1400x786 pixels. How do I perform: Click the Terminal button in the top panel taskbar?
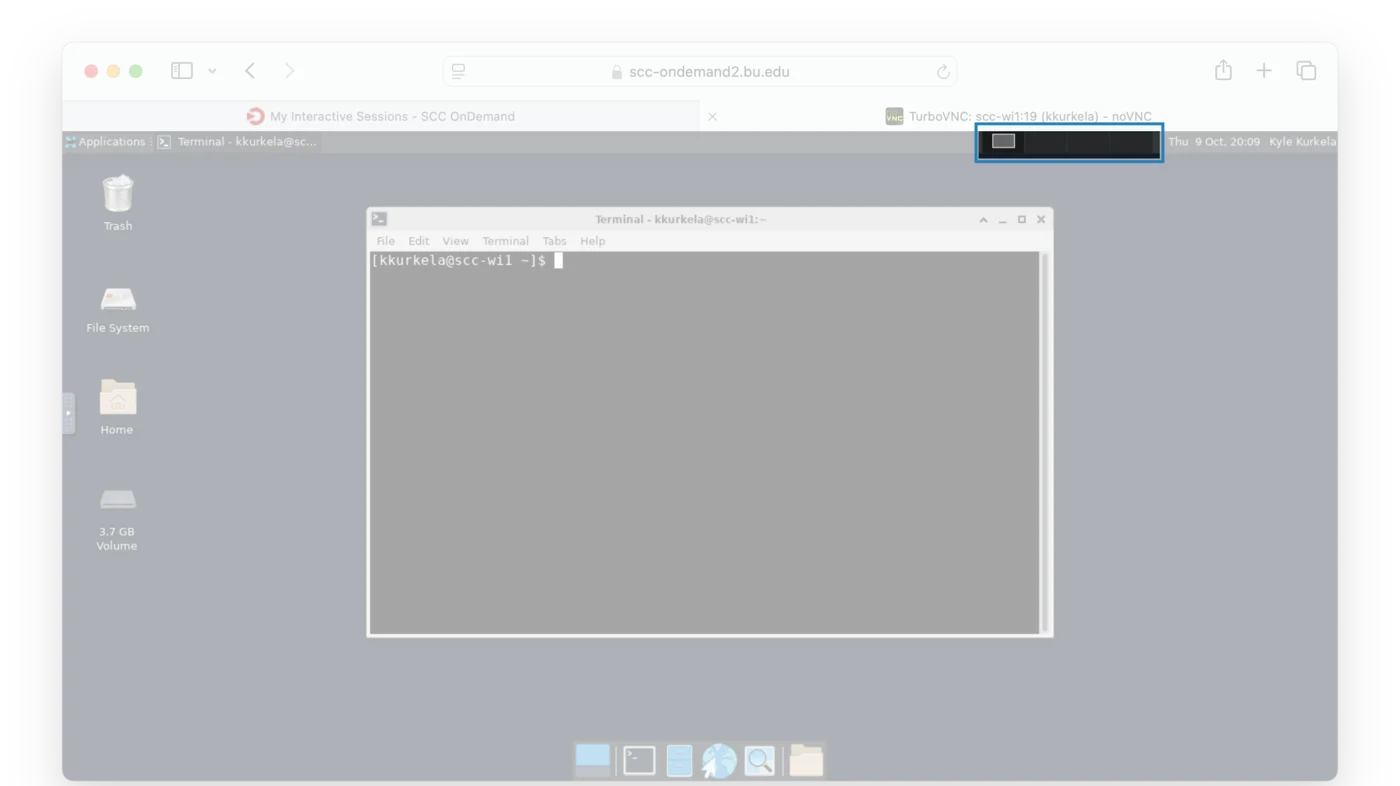237,142
